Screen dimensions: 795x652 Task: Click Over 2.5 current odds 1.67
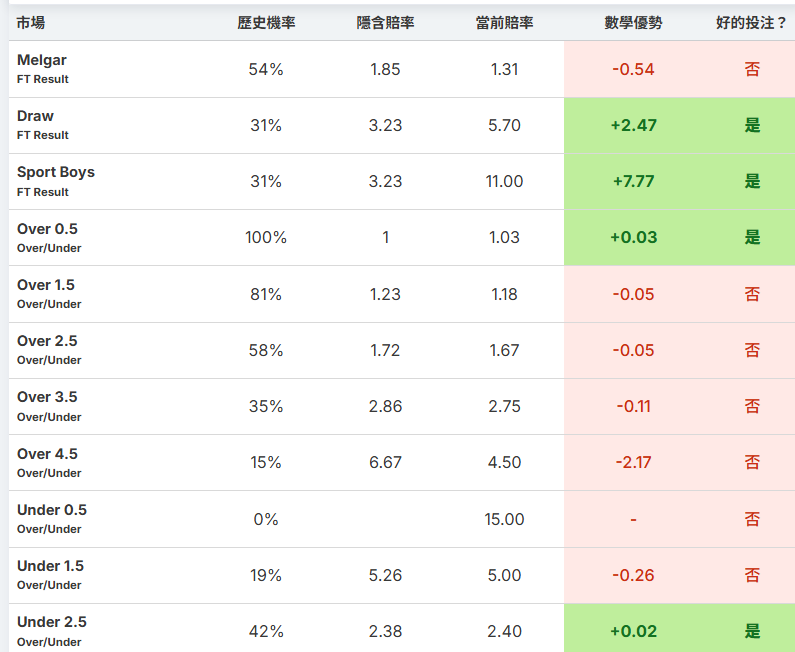[x=504, y=350]
